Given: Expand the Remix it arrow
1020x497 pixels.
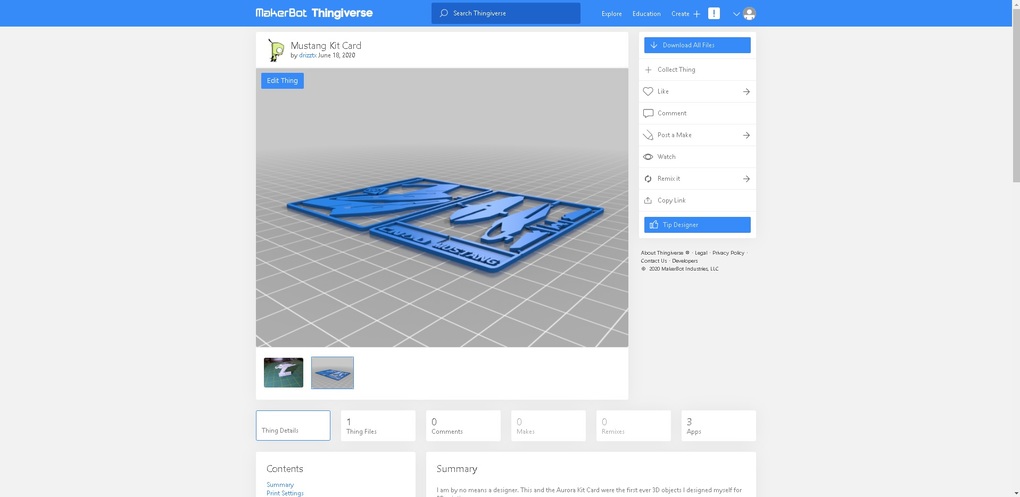Looking at the screenshot, I should pyautogui.click(x=746, y=179).
